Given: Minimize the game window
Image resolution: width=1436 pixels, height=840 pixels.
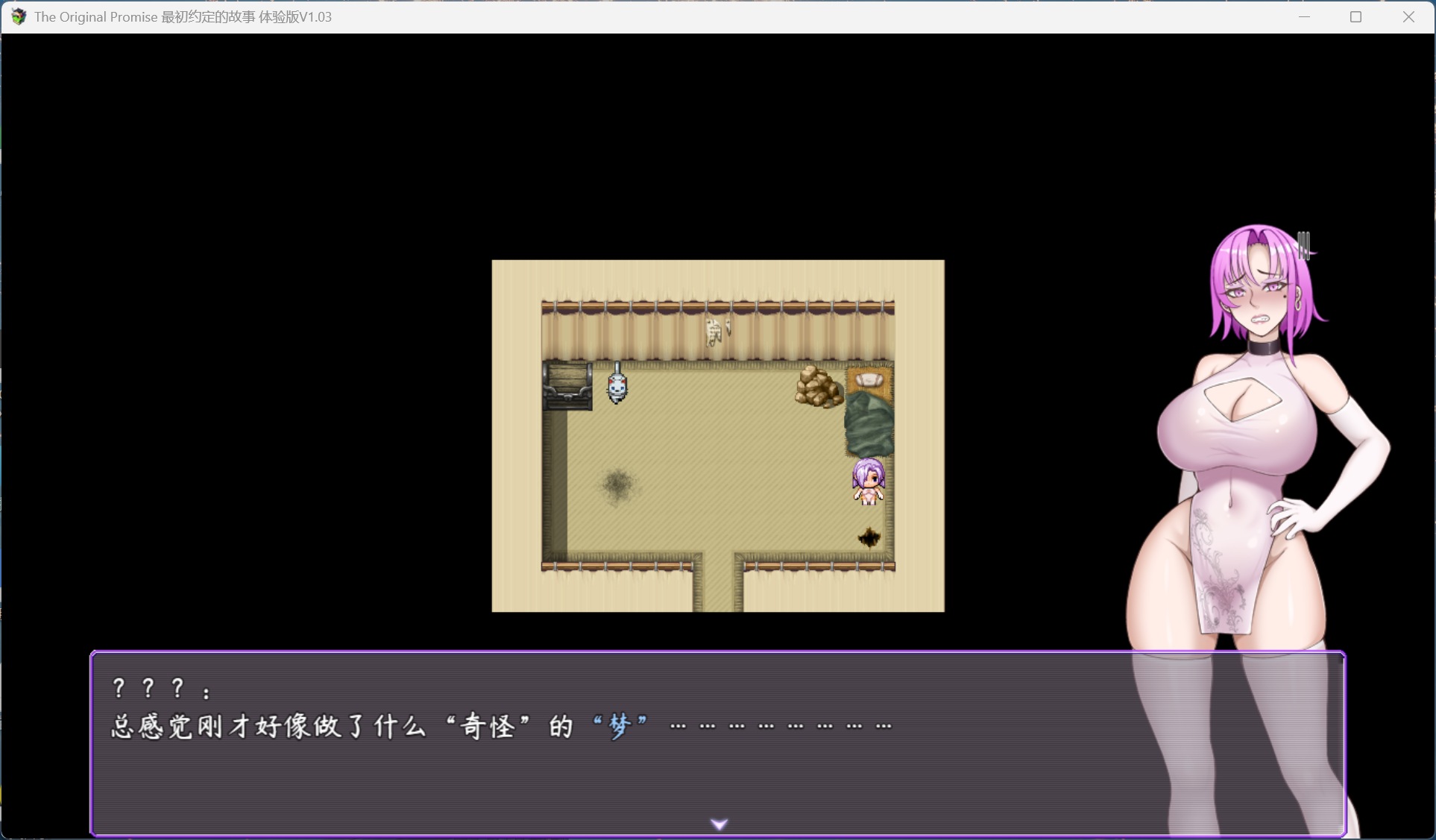Looking at the screenshot, I should pyautogui.click(x=1304, y=16).
